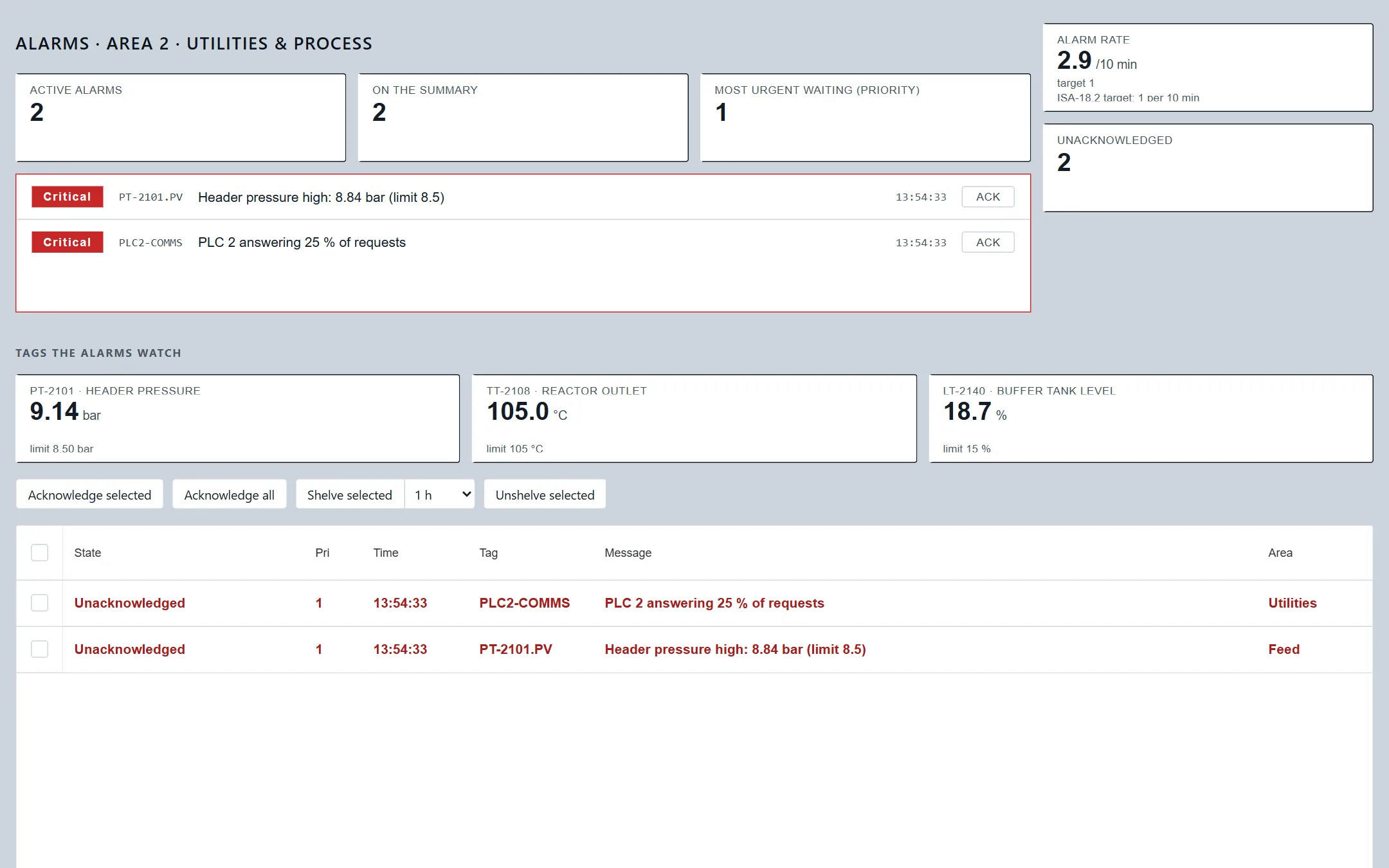Open the Alarm Rate 2.9 /10 min card
1389x868 pixels.
pyautogui.click(x=1208, y=68)
